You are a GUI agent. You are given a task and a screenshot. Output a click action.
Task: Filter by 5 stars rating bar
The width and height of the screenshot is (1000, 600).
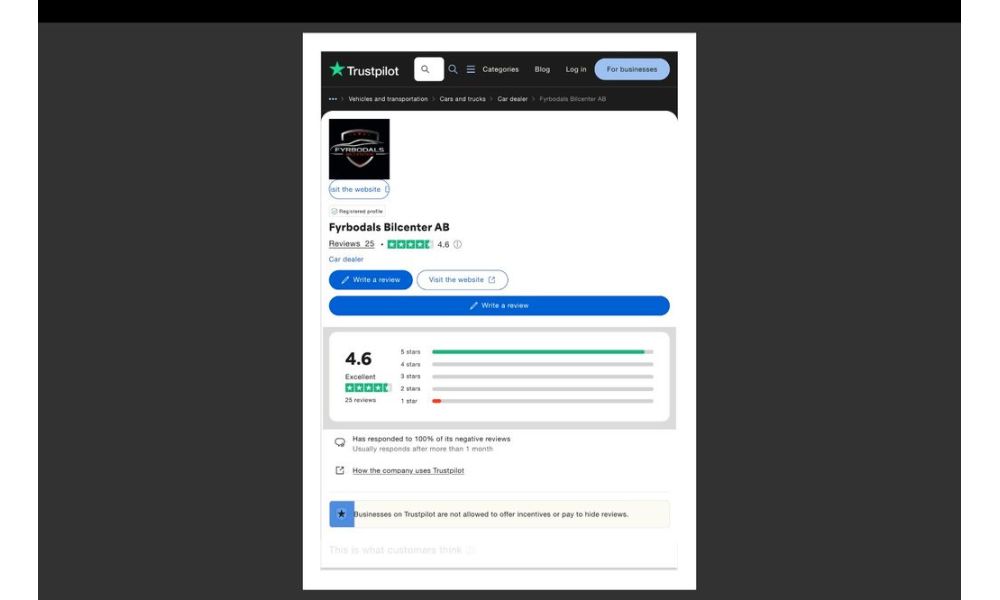pyautogui.click(x=542, y=352)
